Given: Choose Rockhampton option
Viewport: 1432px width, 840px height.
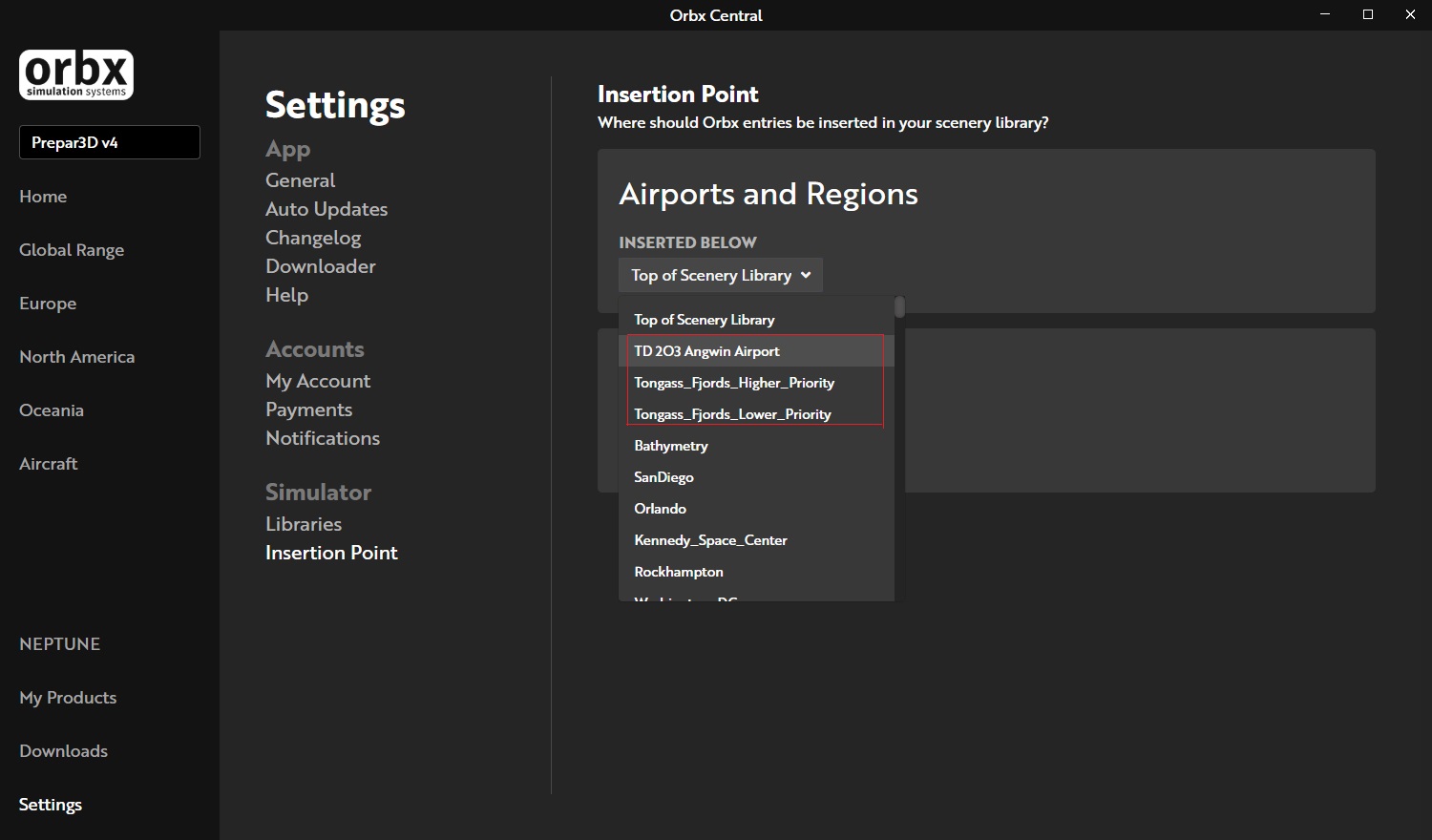Looking at the screenshot, I should 756,572.
